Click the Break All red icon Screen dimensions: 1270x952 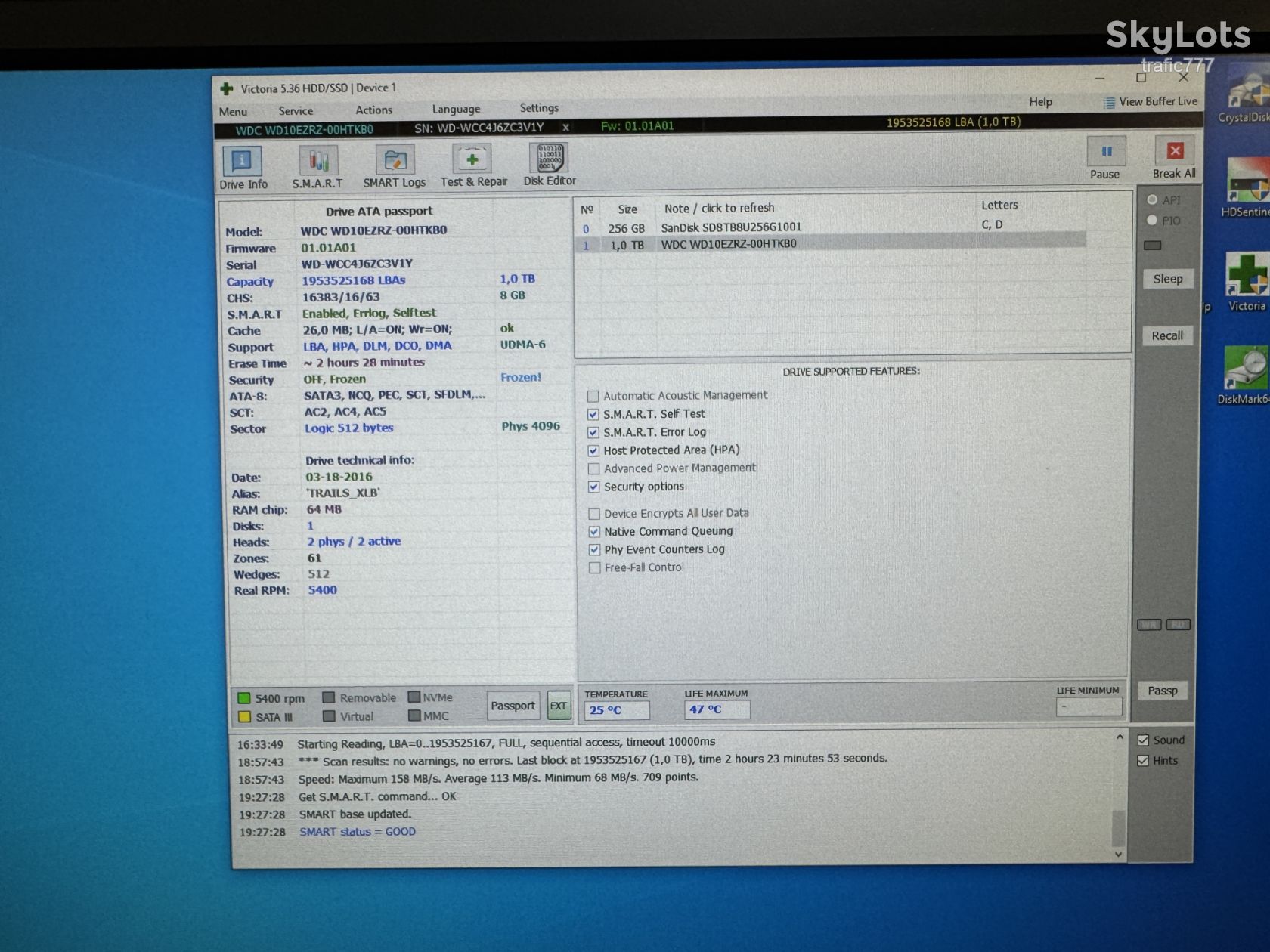point(1174,150)
